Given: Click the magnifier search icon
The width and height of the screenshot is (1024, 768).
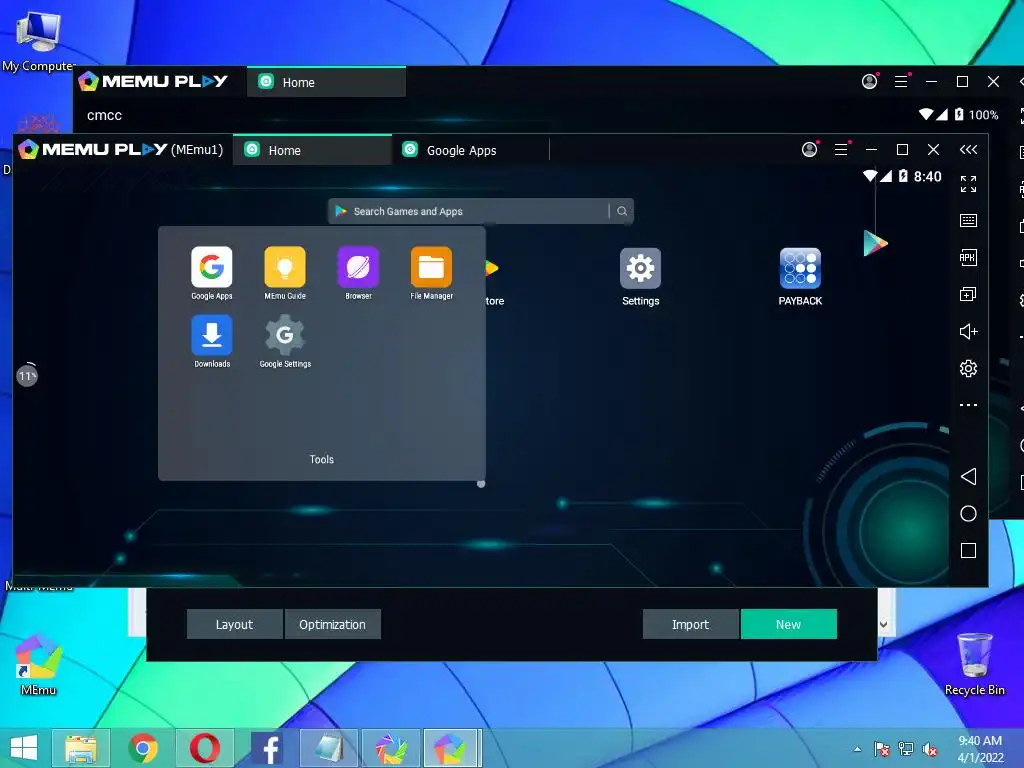Looking at the screenshot, I should coord(622,211).
